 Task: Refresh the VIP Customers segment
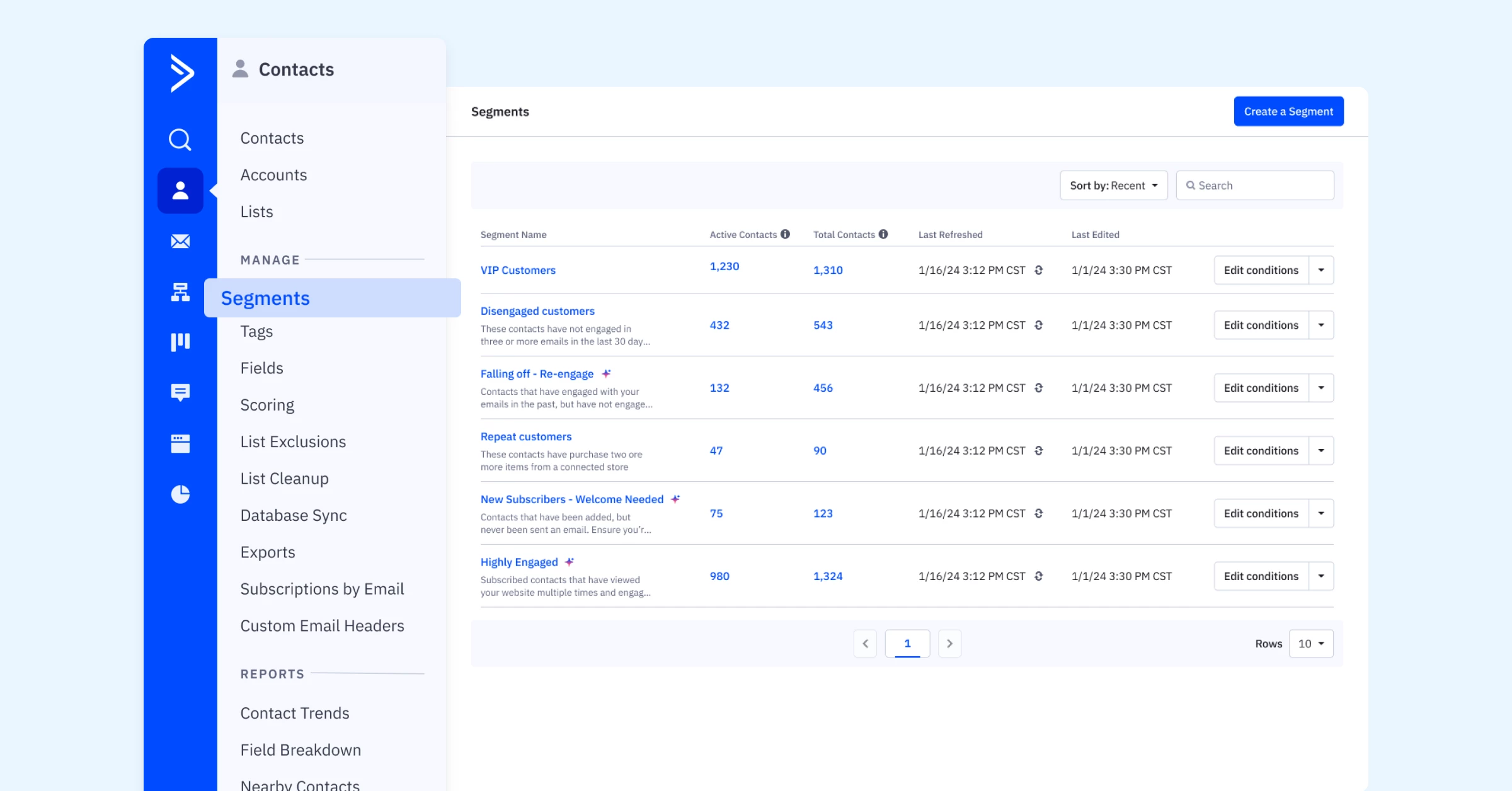(x=1039, y=270)
